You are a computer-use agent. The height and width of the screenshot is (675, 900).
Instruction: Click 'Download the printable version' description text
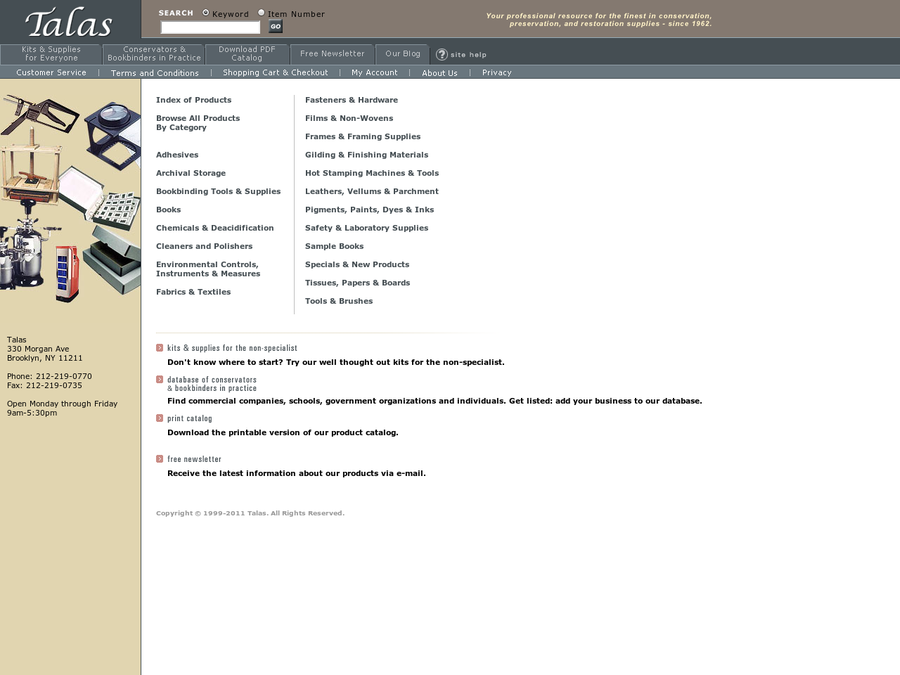(282, 433)
